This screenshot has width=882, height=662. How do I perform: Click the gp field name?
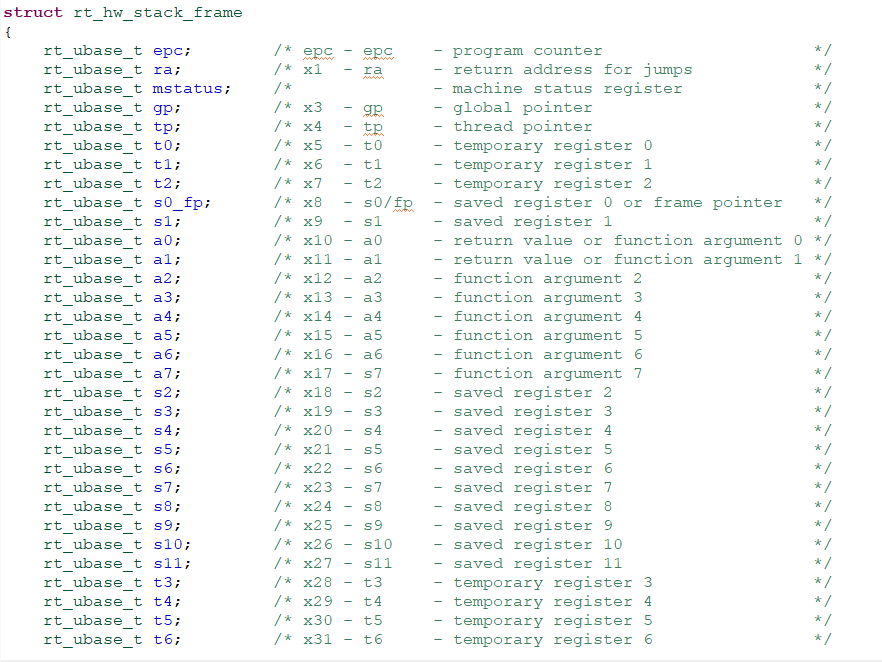point(163,109)
